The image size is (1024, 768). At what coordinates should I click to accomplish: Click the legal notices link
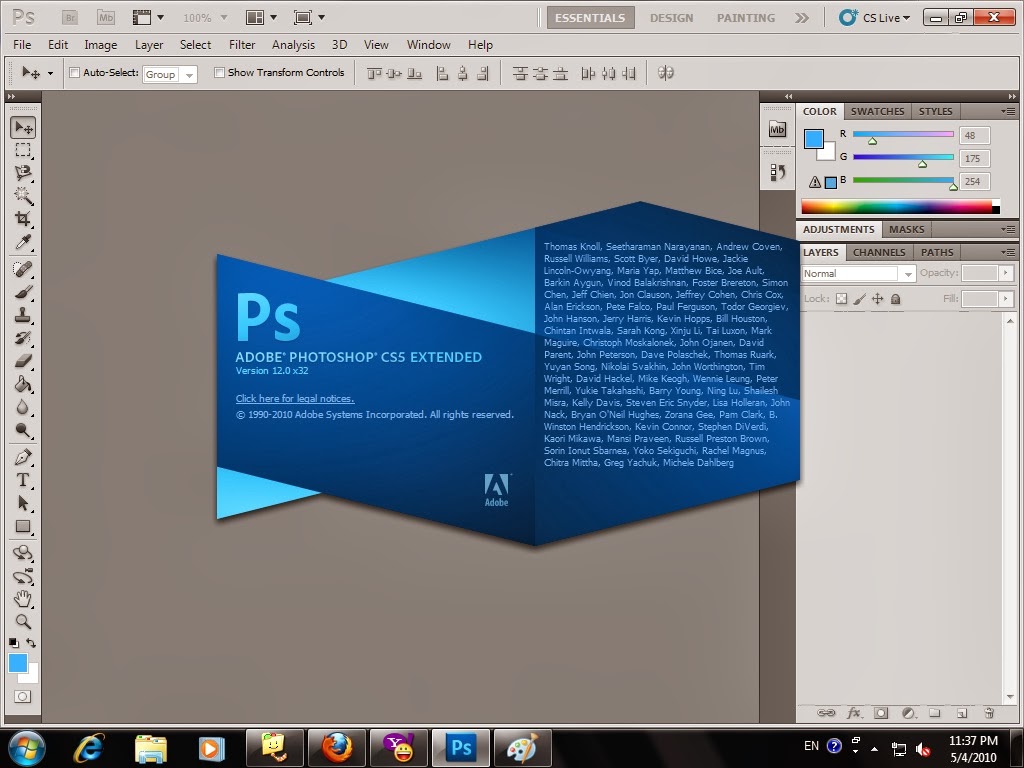click(295, 398)
